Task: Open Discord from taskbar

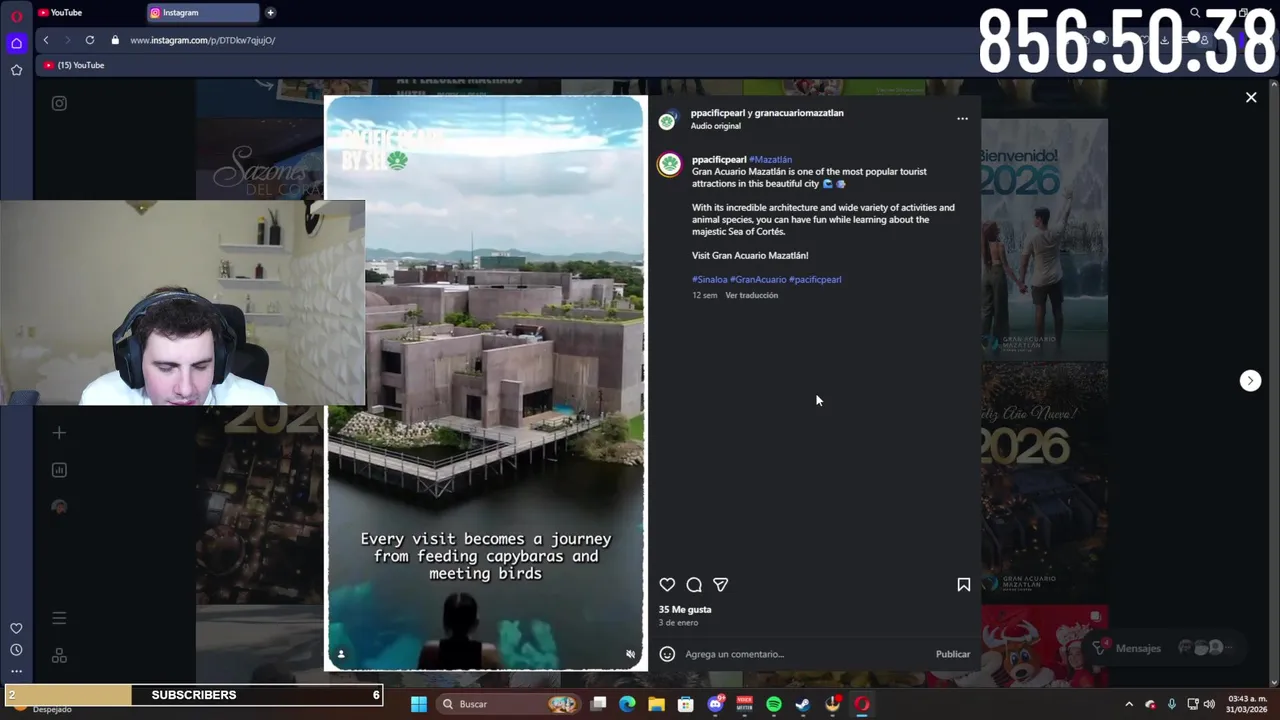Action: 715,704
